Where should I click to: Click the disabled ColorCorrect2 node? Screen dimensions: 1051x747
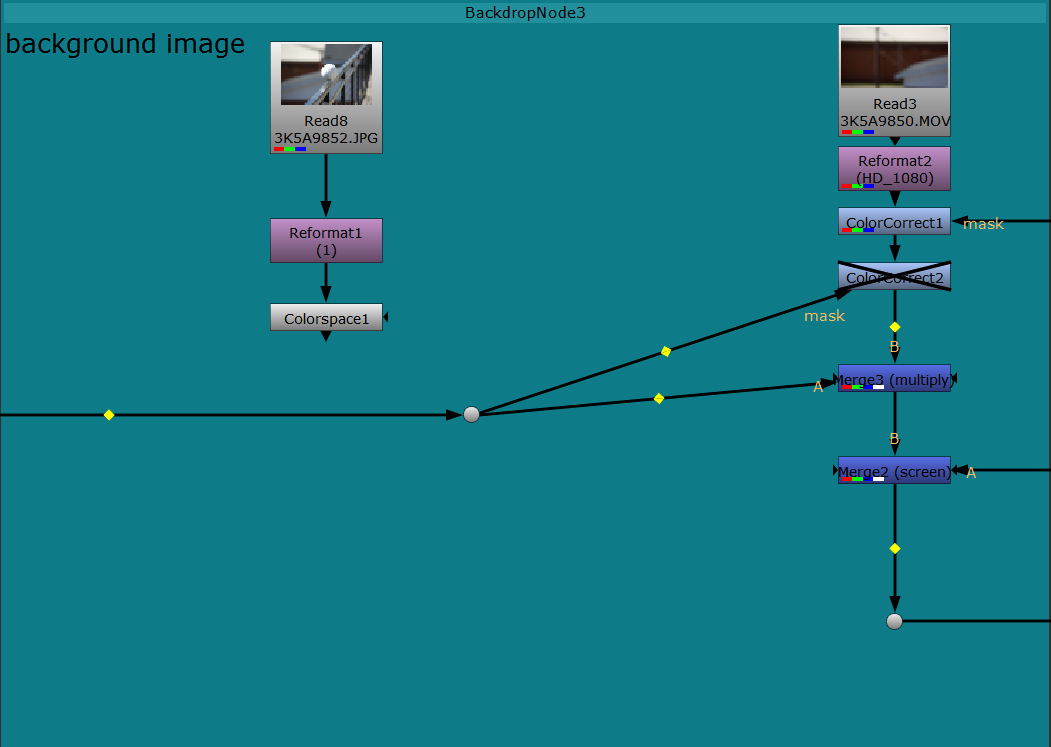pos(894,277)
